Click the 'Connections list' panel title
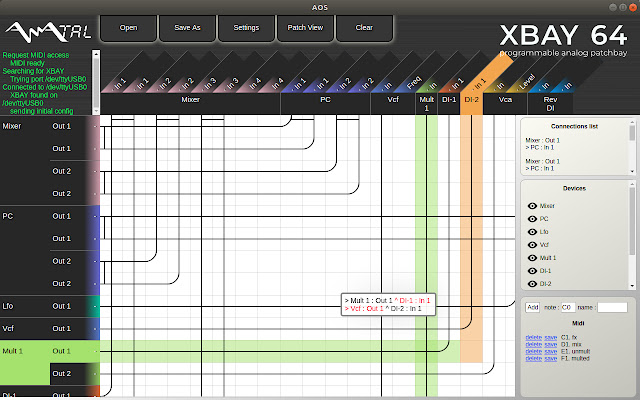Image resolution: width=640 pixels, height=400 pixels. [x=574, y=127]
